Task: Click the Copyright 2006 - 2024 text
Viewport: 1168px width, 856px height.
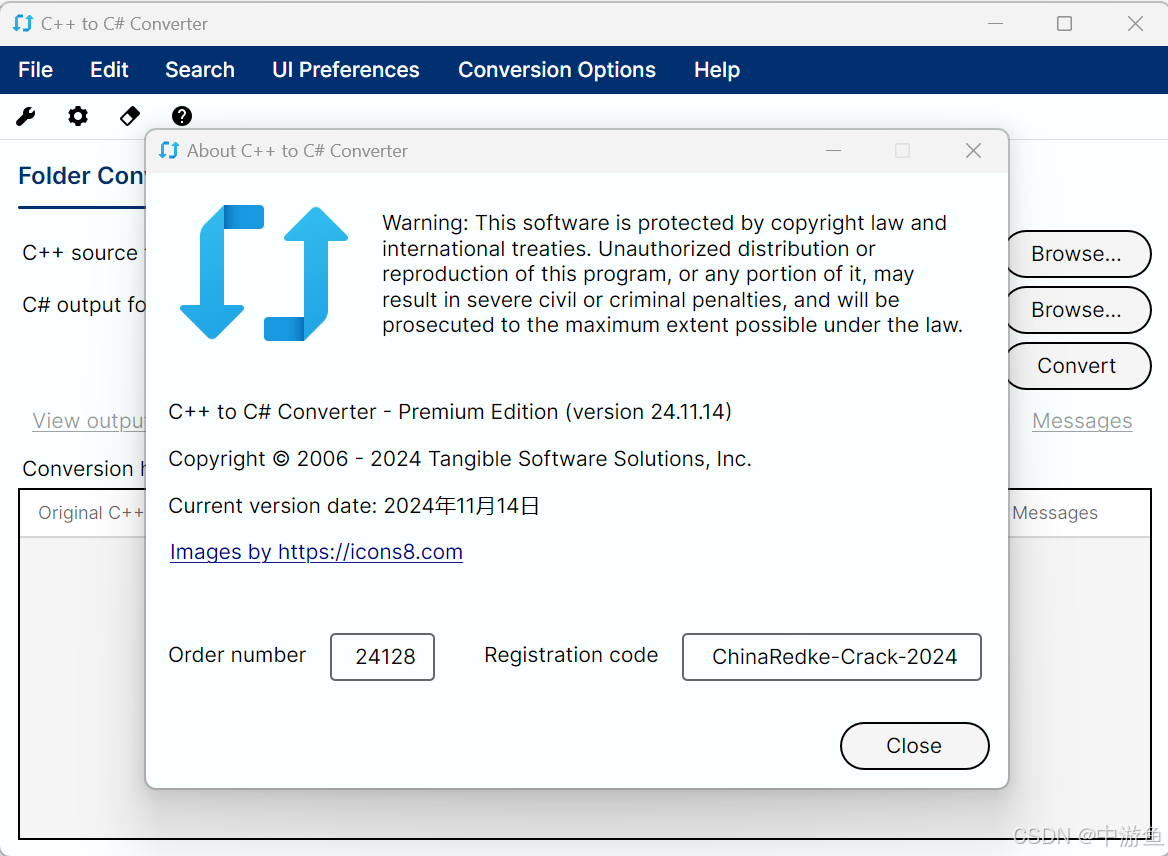Action: point(460,459)
